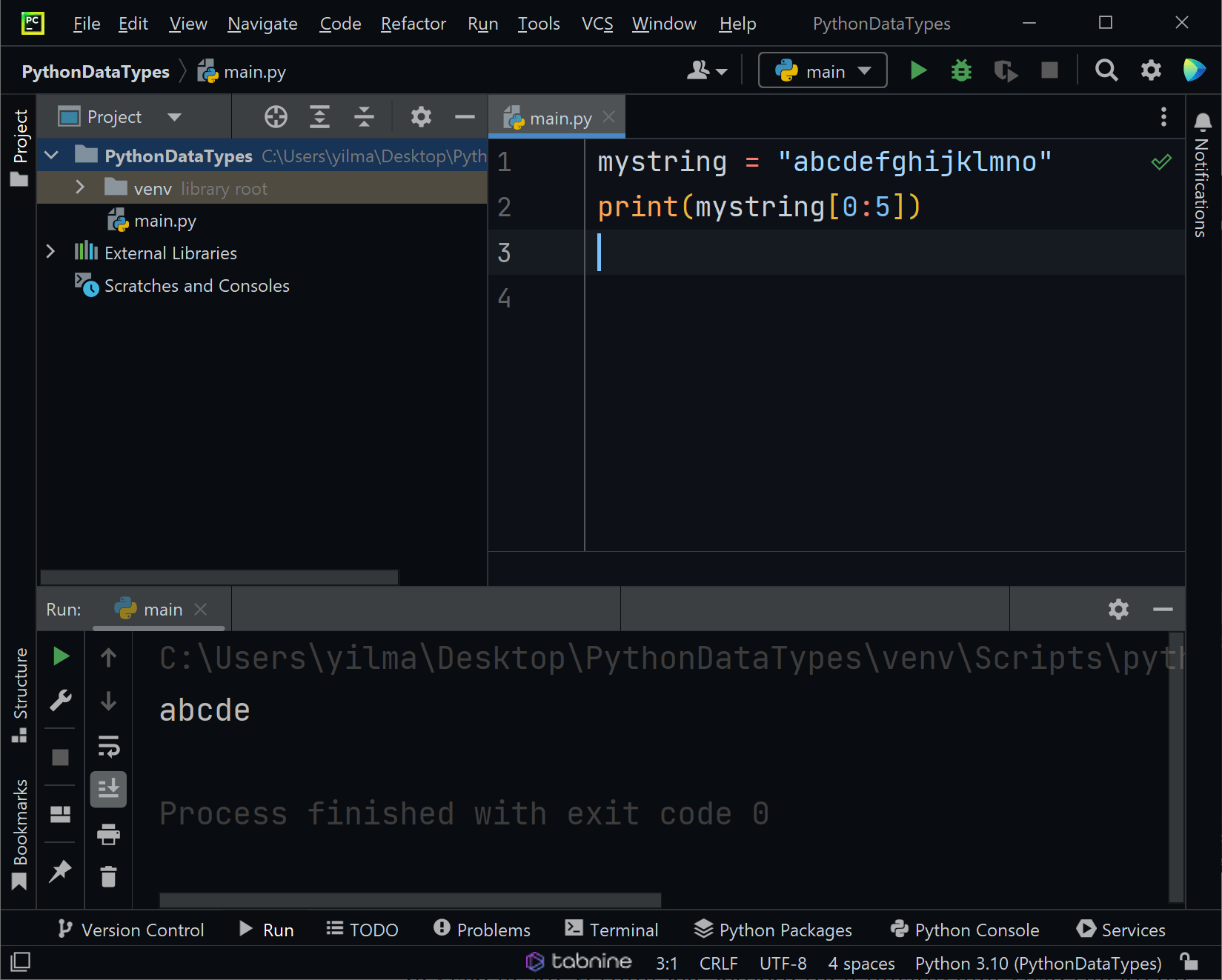The width and height of the screenshot is (1222, 980).
Task: Open the VCS menu
Action: (597, 24)
